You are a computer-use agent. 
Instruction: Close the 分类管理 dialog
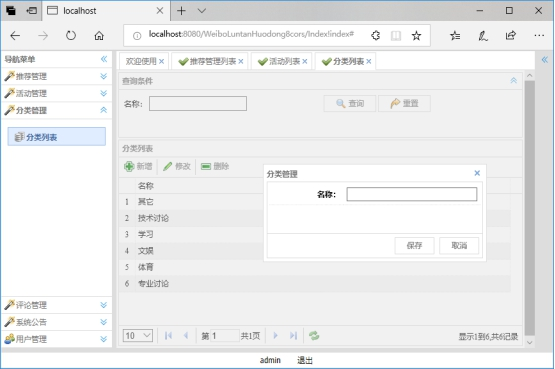point(477,173)
